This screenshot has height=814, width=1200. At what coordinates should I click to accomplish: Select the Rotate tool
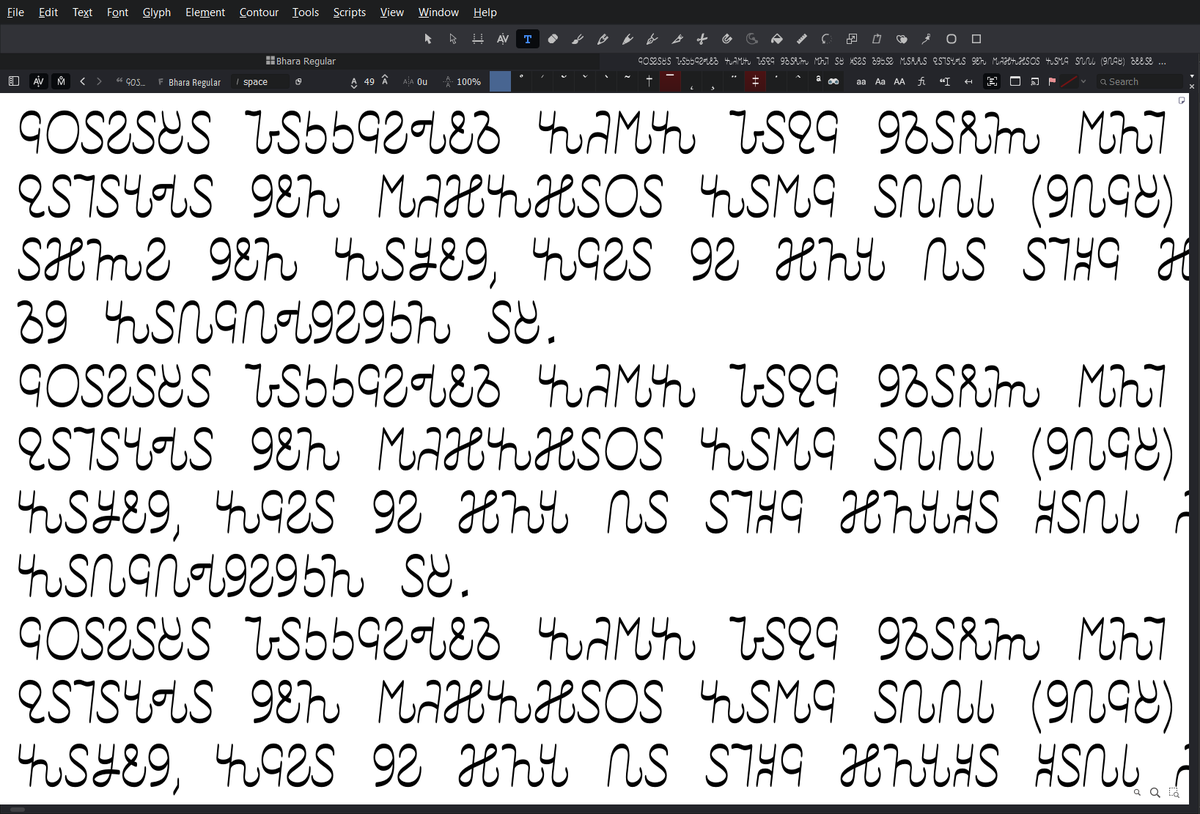click(826, 39)
